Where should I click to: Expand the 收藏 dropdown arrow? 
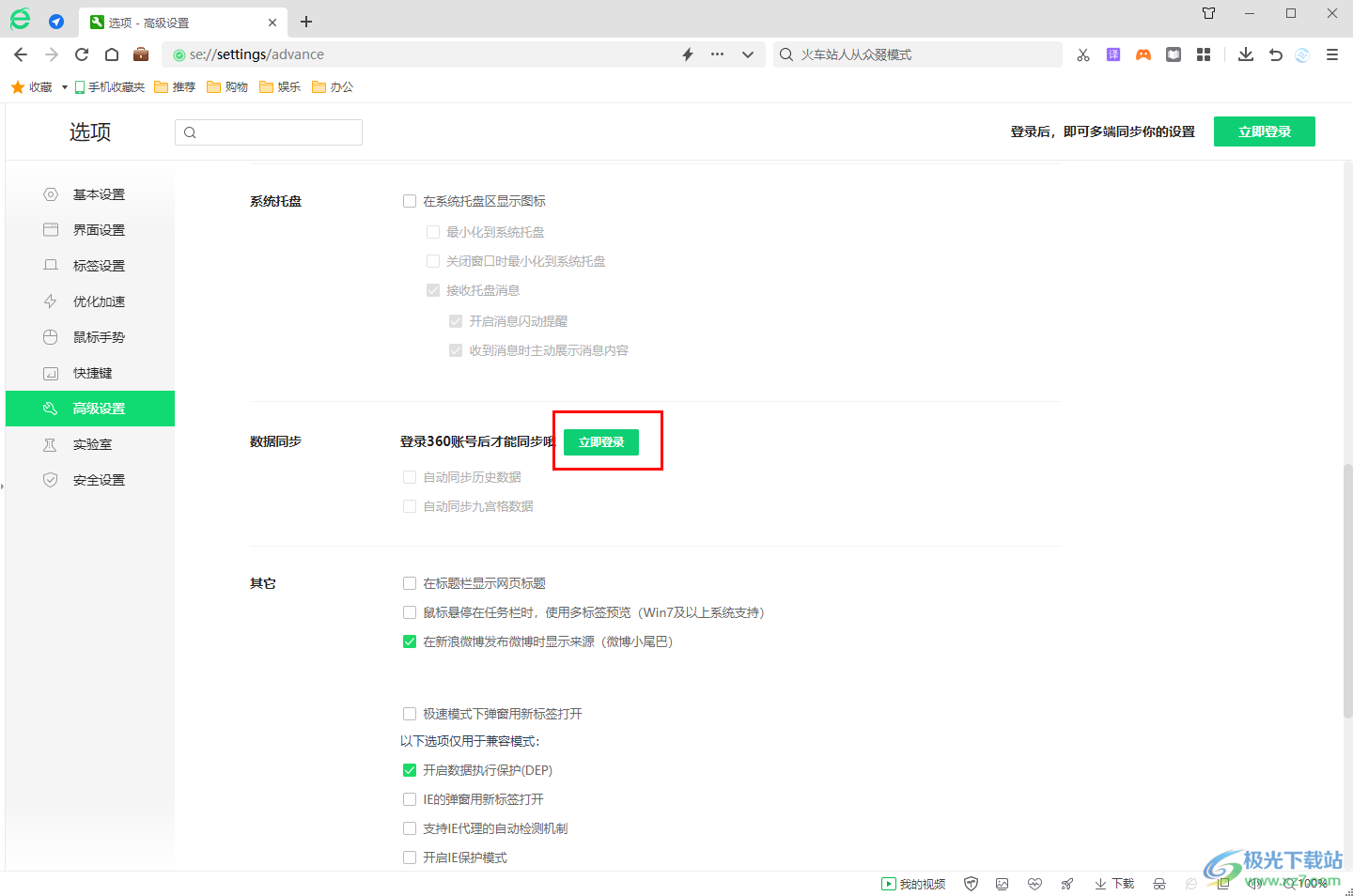(64, 87)
